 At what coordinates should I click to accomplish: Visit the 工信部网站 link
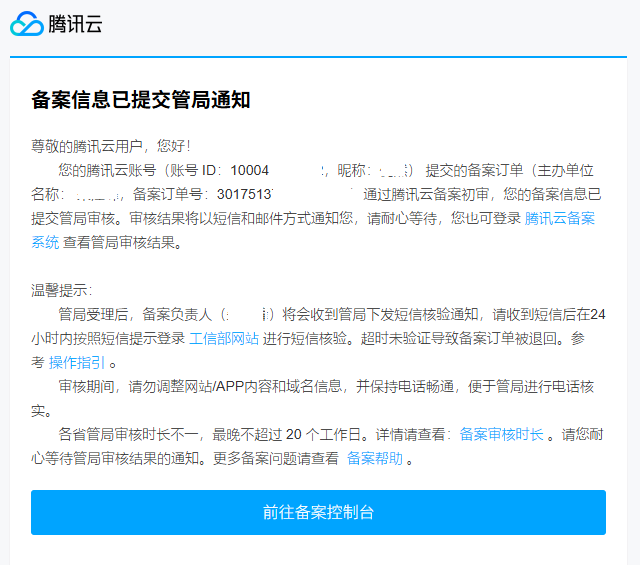[x=224, y=338]
